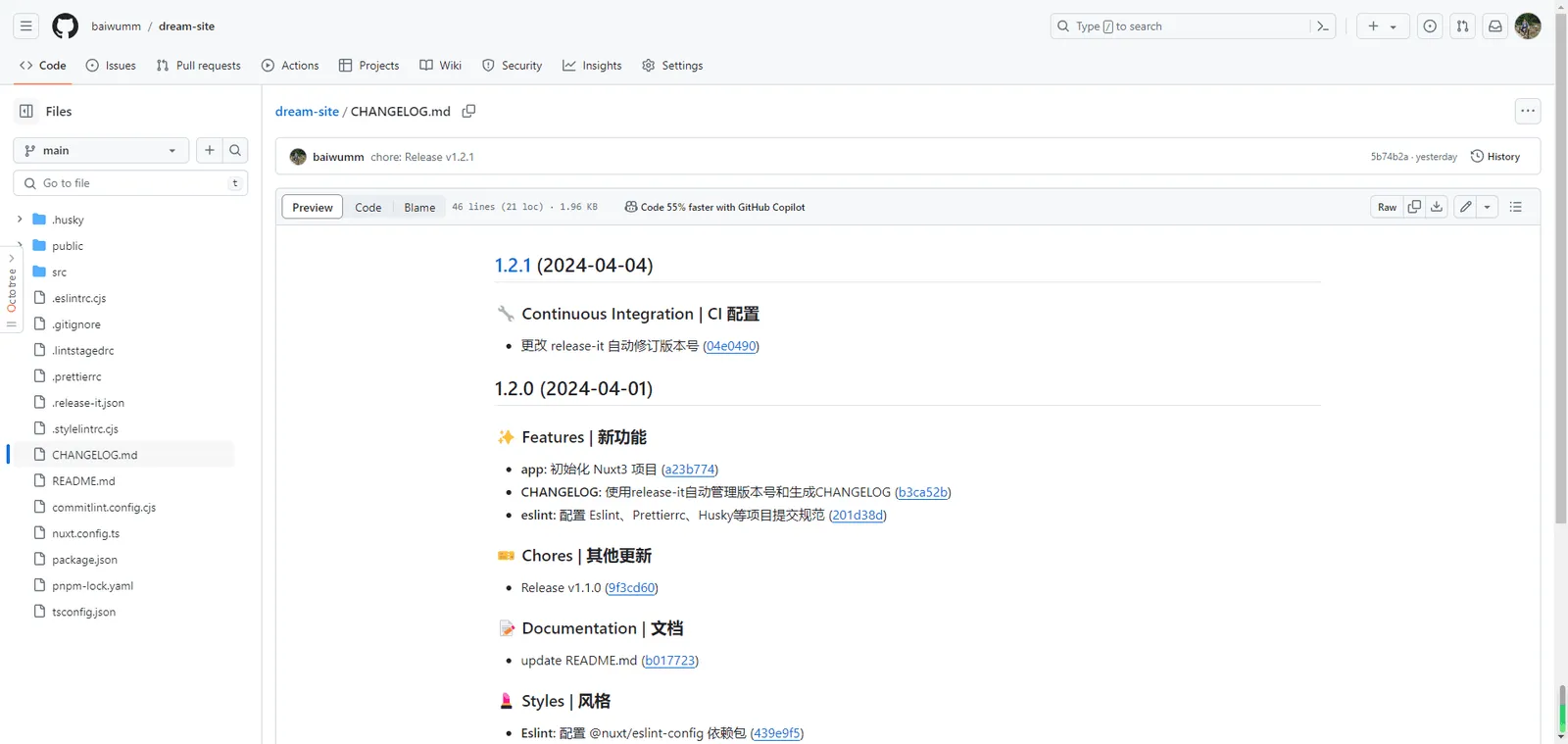Switch to Code source view
This screenshot has width=1568, height=744.
click(x=368, y=207)
